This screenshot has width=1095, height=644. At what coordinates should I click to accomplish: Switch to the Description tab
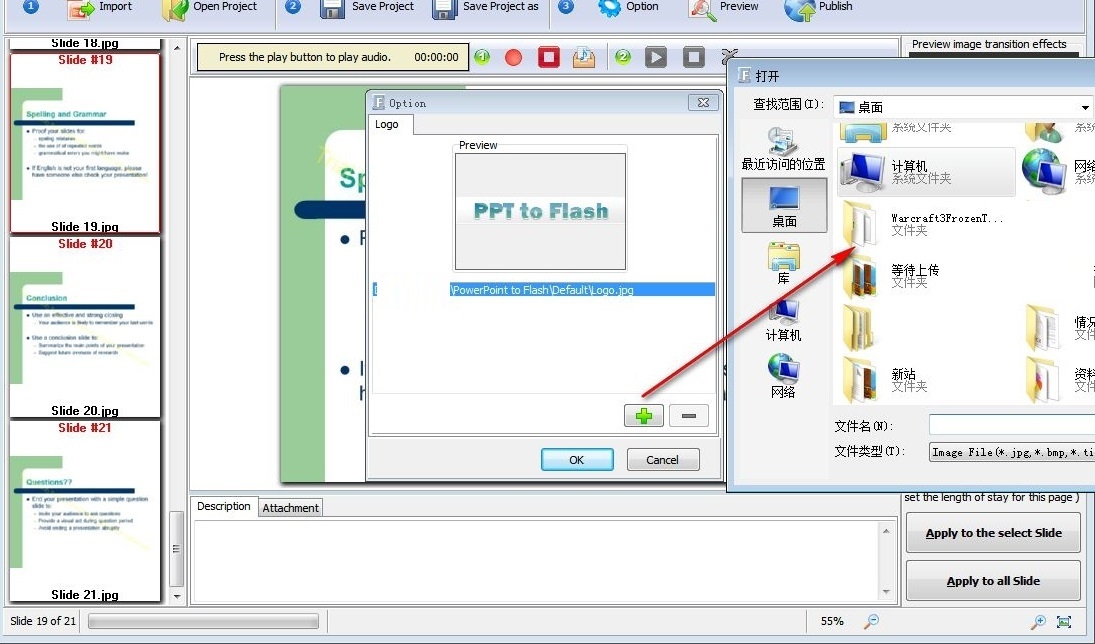pyautogui.click(x=223, y=506)
